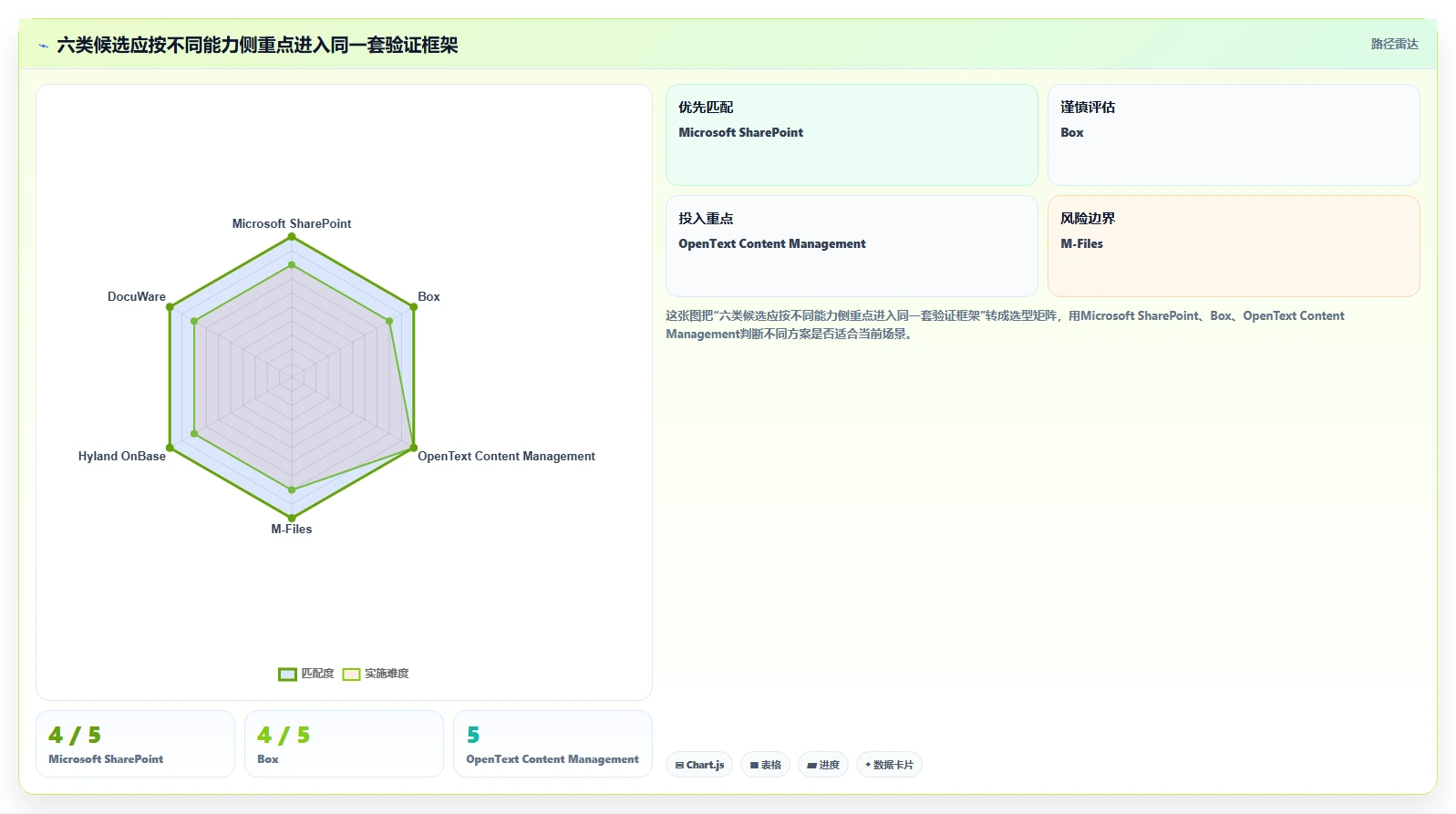Click the page title 六类候选应按不同能力侧重点进入同一套验证框架
Viewport: 1456px width, 814px height.
point(257,45)
